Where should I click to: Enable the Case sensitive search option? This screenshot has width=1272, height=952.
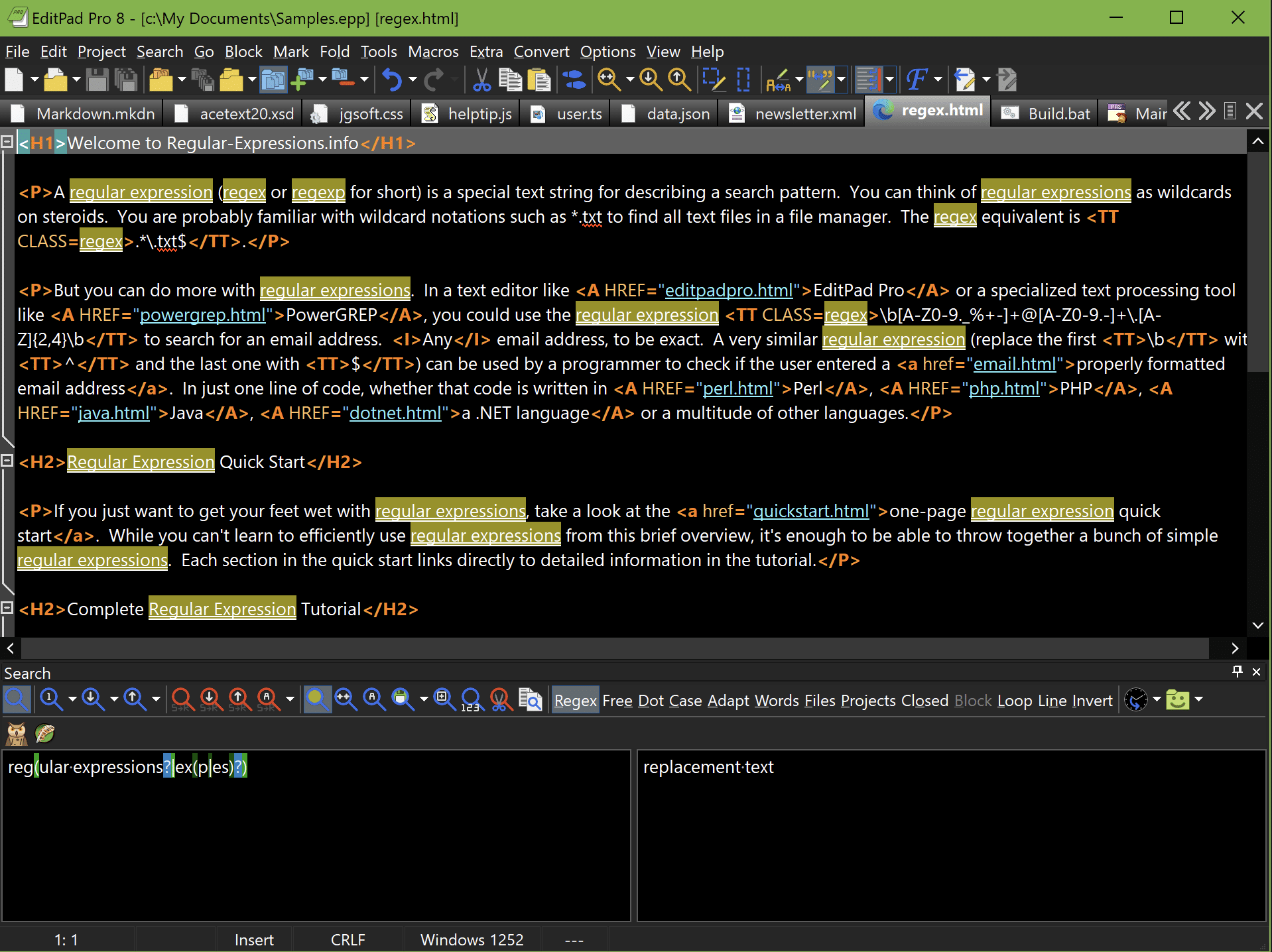[685, 701]
